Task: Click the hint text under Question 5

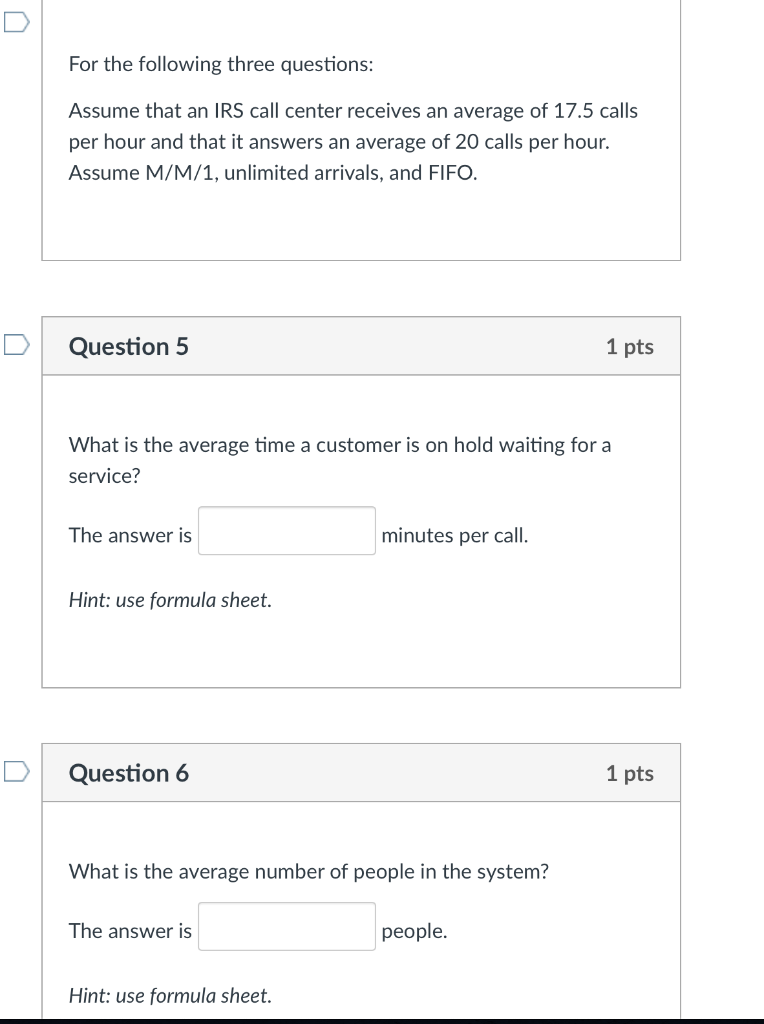Action: tap(171, 599)
